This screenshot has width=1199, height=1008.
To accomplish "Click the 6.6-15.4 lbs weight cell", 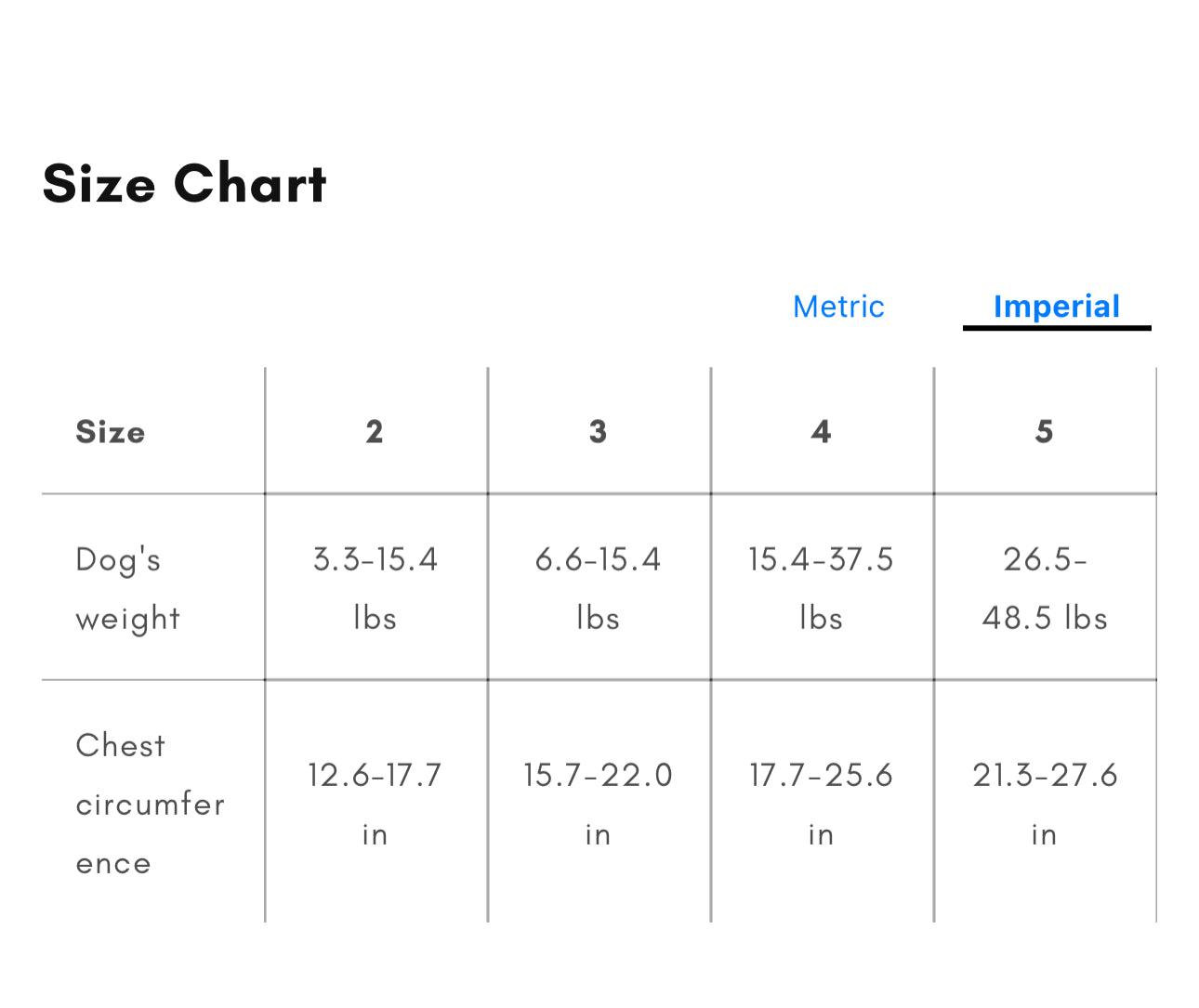I will (x=598, y=588).
